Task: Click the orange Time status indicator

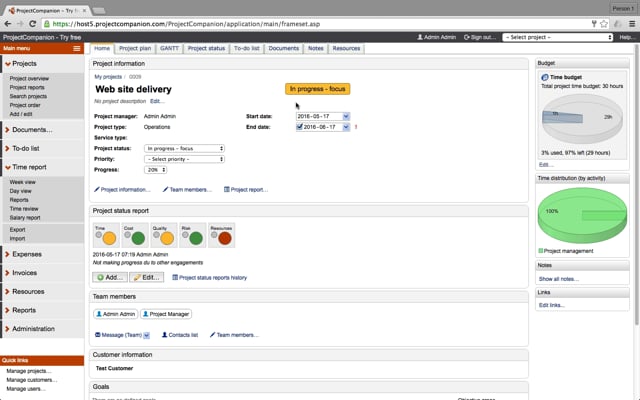Action: tap(109, 238)
